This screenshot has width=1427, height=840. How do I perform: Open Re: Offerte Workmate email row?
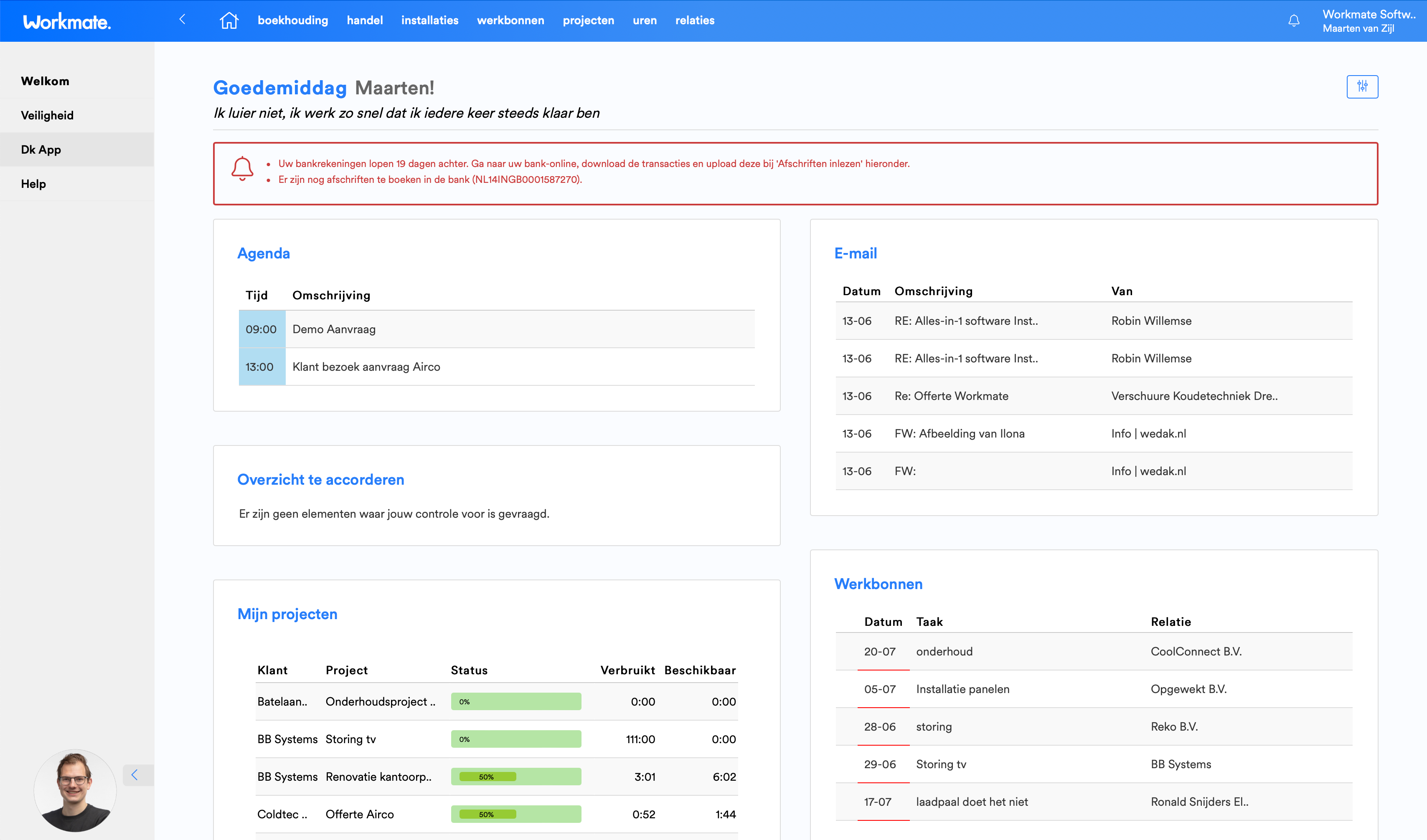951,396
